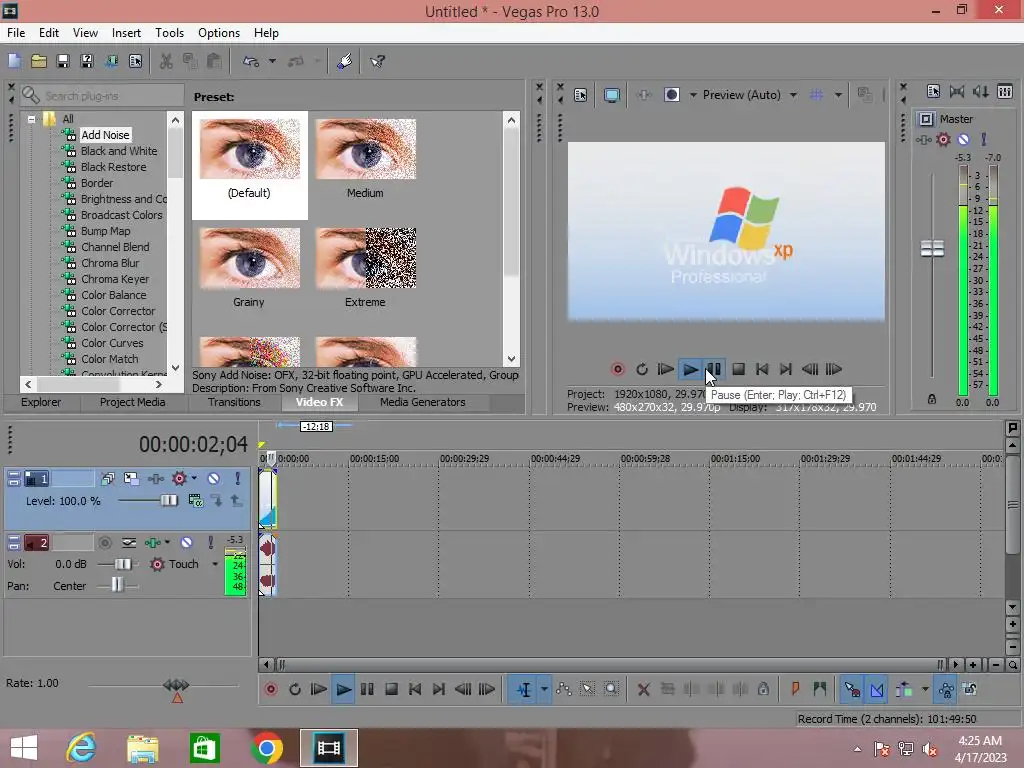1024x768 pixels.
Task: Open the Edit tool dropdown arrow
Action: pos(544,690)
